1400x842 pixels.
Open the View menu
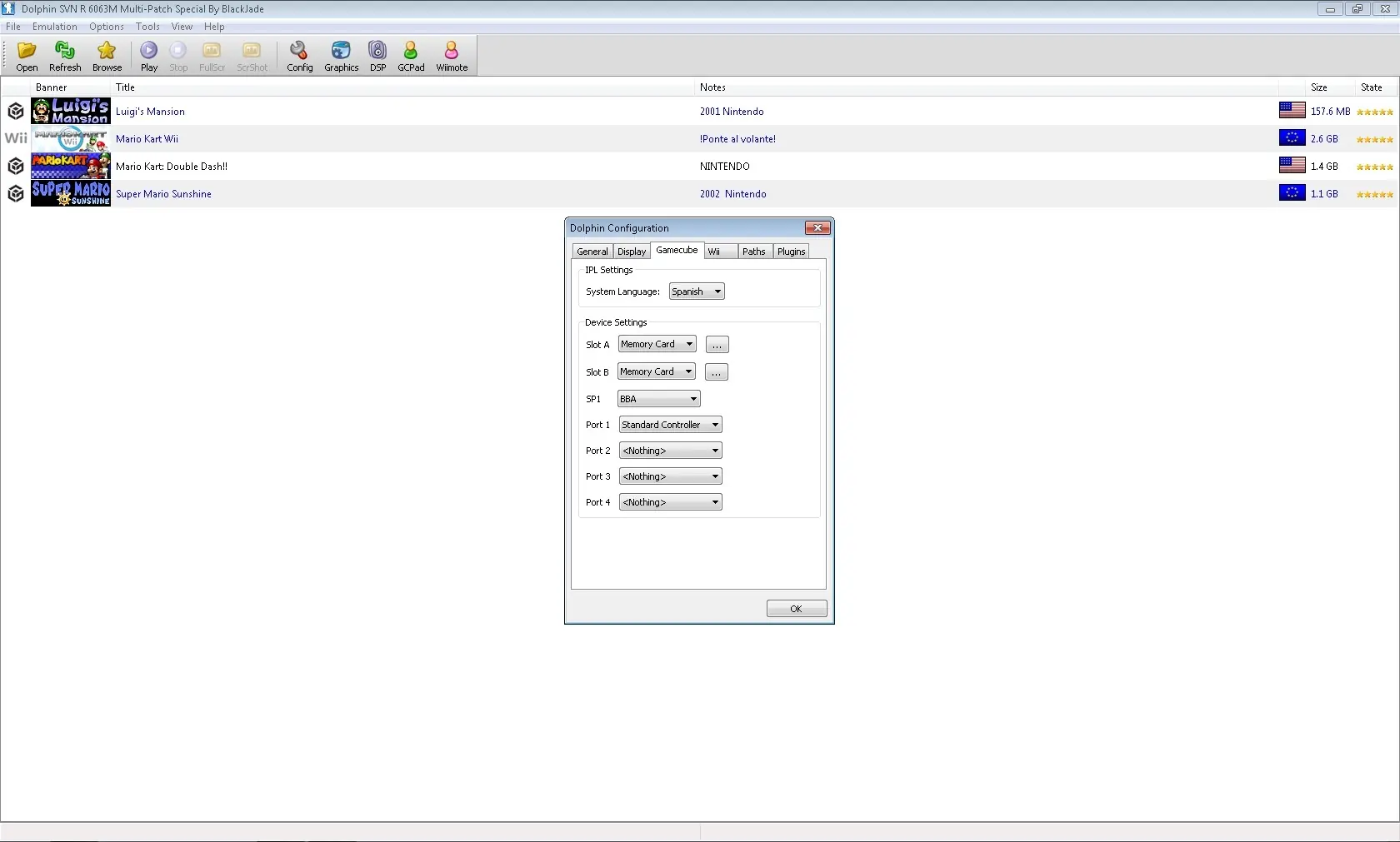click(182, 27)
